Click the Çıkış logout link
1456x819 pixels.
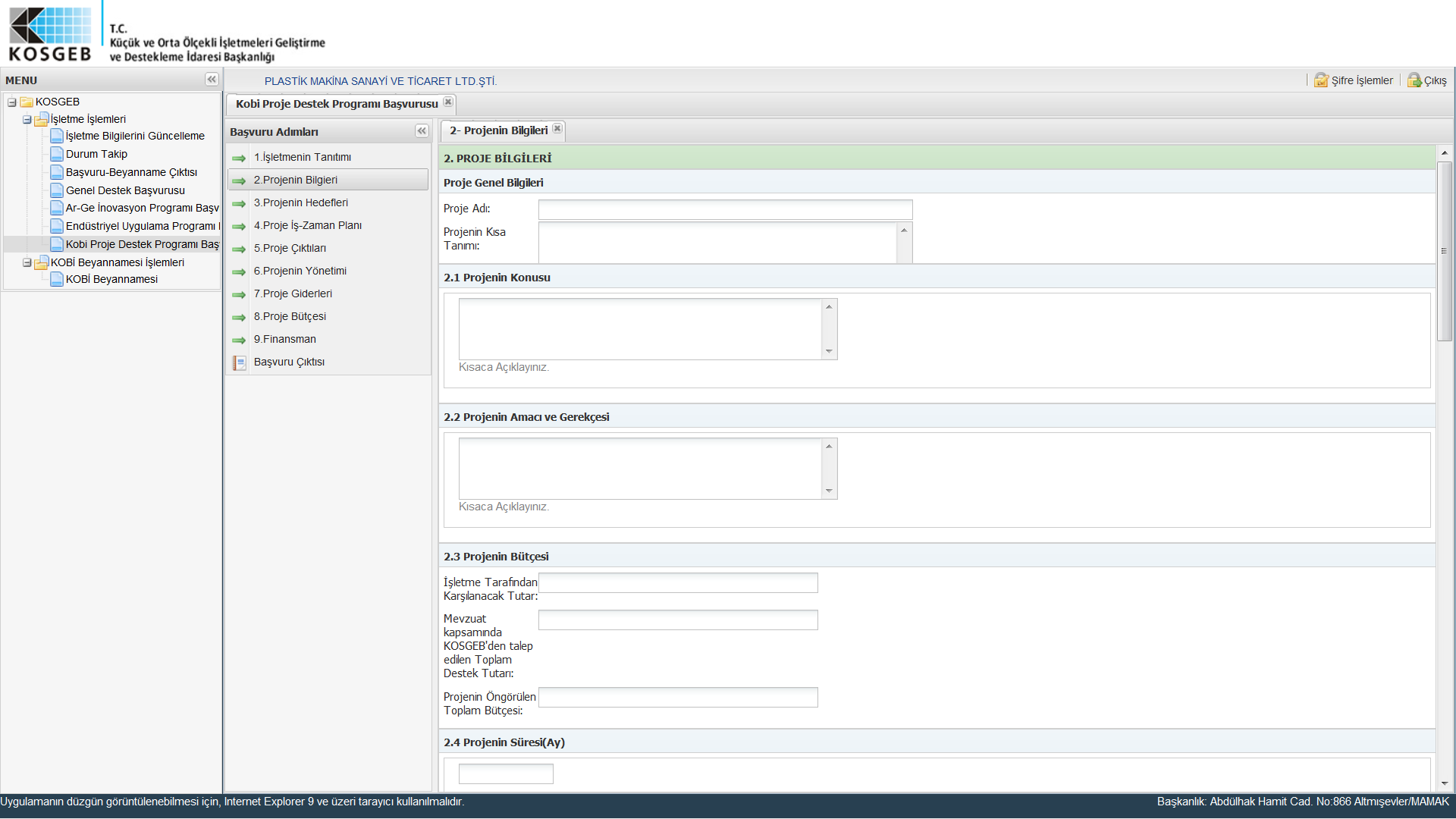(1435, 80)
